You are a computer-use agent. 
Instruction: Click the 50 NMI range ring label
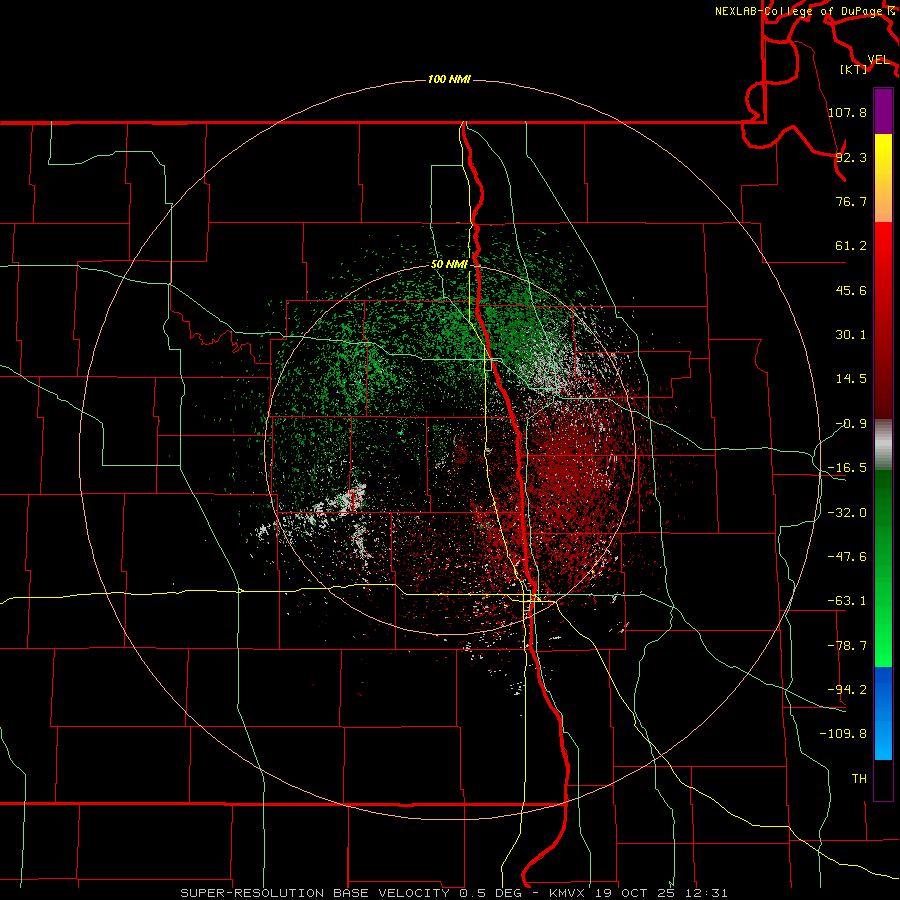tap(449, 264)
